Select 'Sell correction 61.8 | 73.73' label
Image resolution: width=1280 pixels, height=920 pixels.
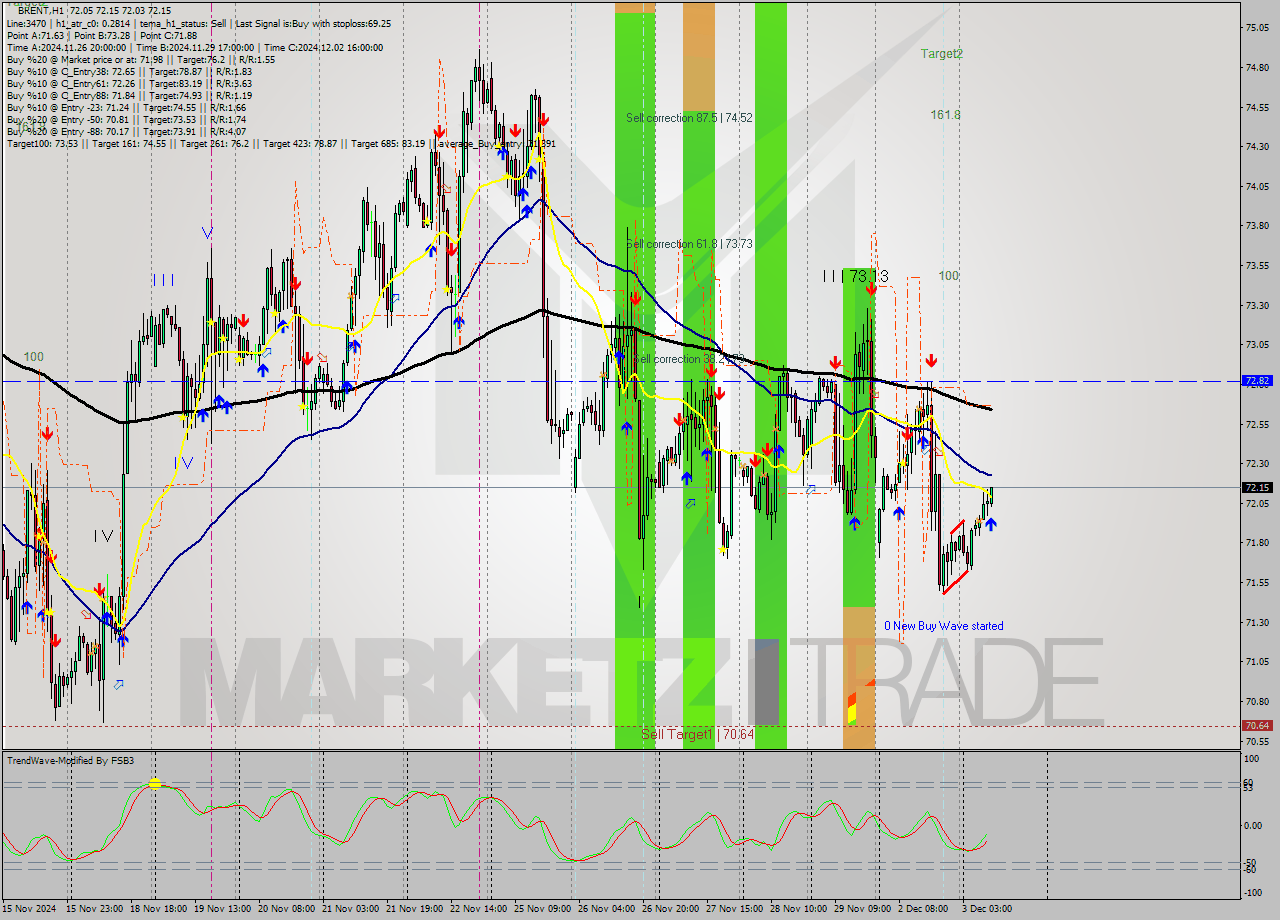click(689, 244)
